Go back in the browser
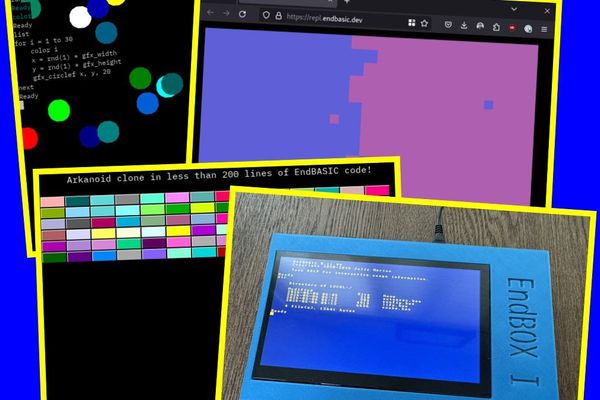 tap(210, 12)
